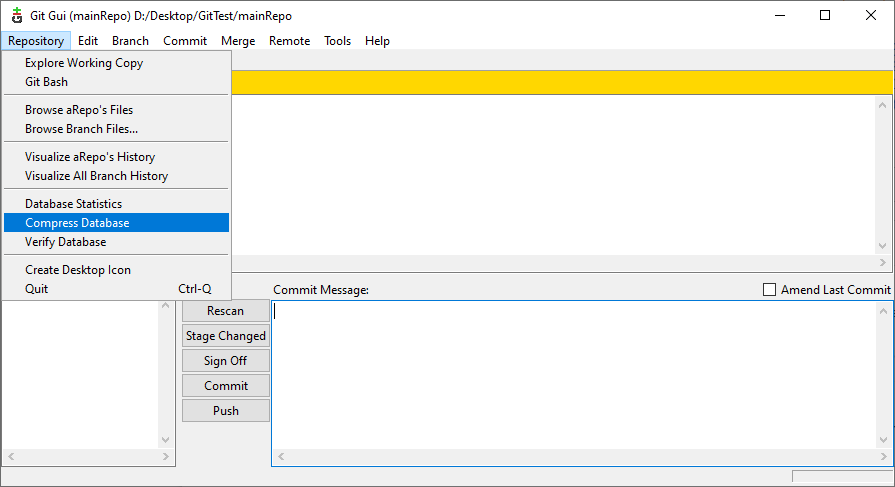
Task: Open Database Statistics
Action: point(116,204)
